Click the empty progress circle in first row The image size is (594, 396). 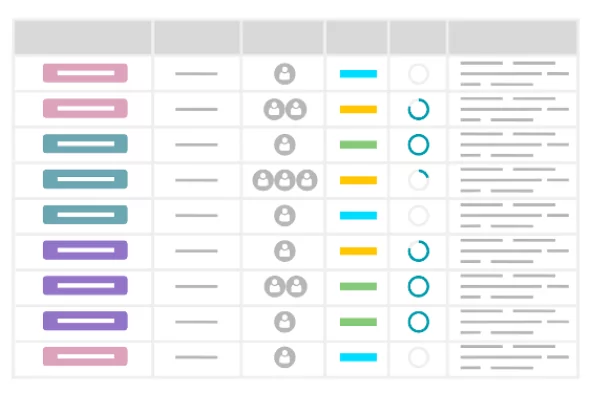[418, 74]
